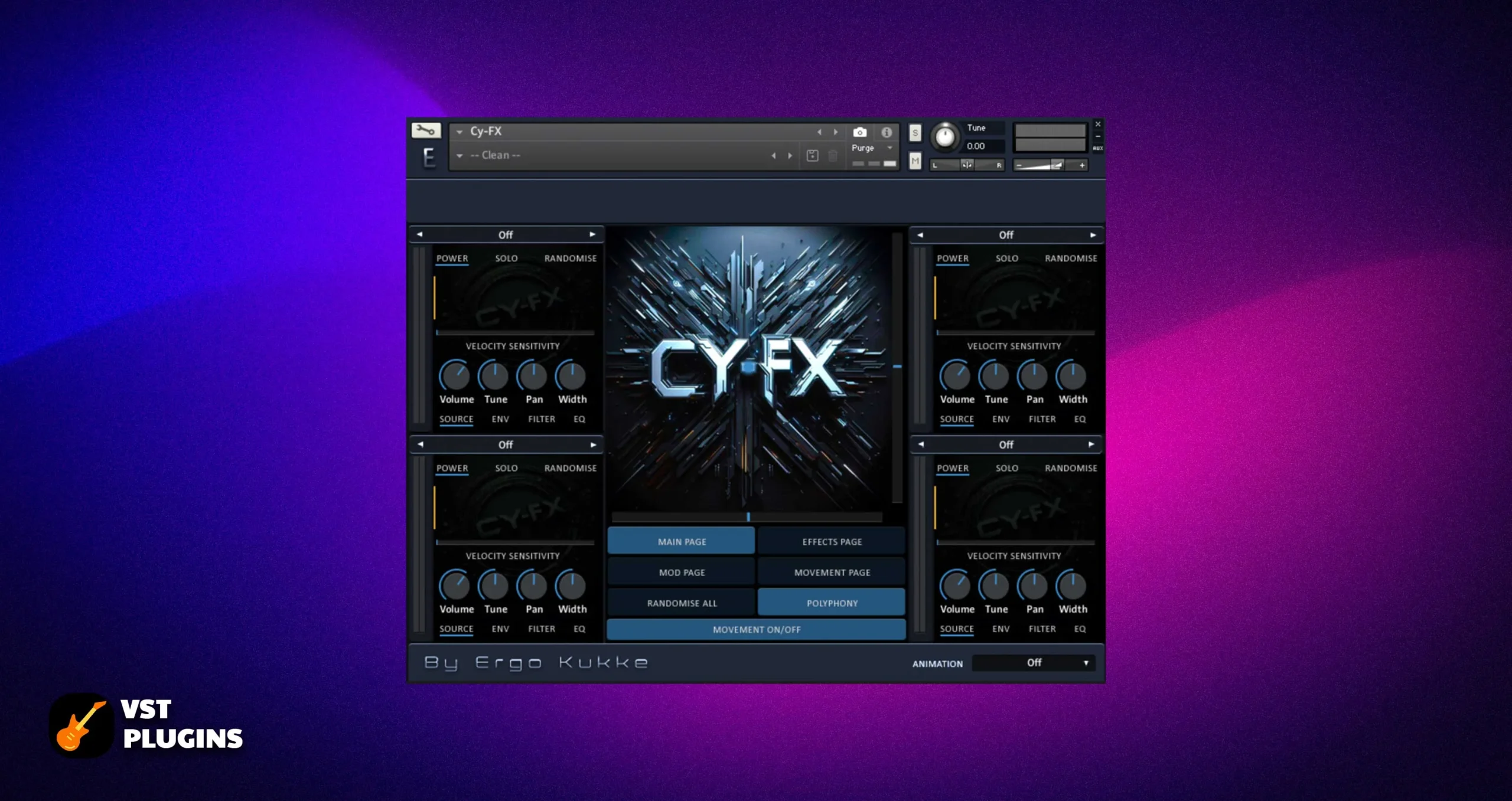The height and width of the screenshot is (801, 1512).
Task: Select previous snapshot arrow beside Clean
Action: [x=774, y=156]
